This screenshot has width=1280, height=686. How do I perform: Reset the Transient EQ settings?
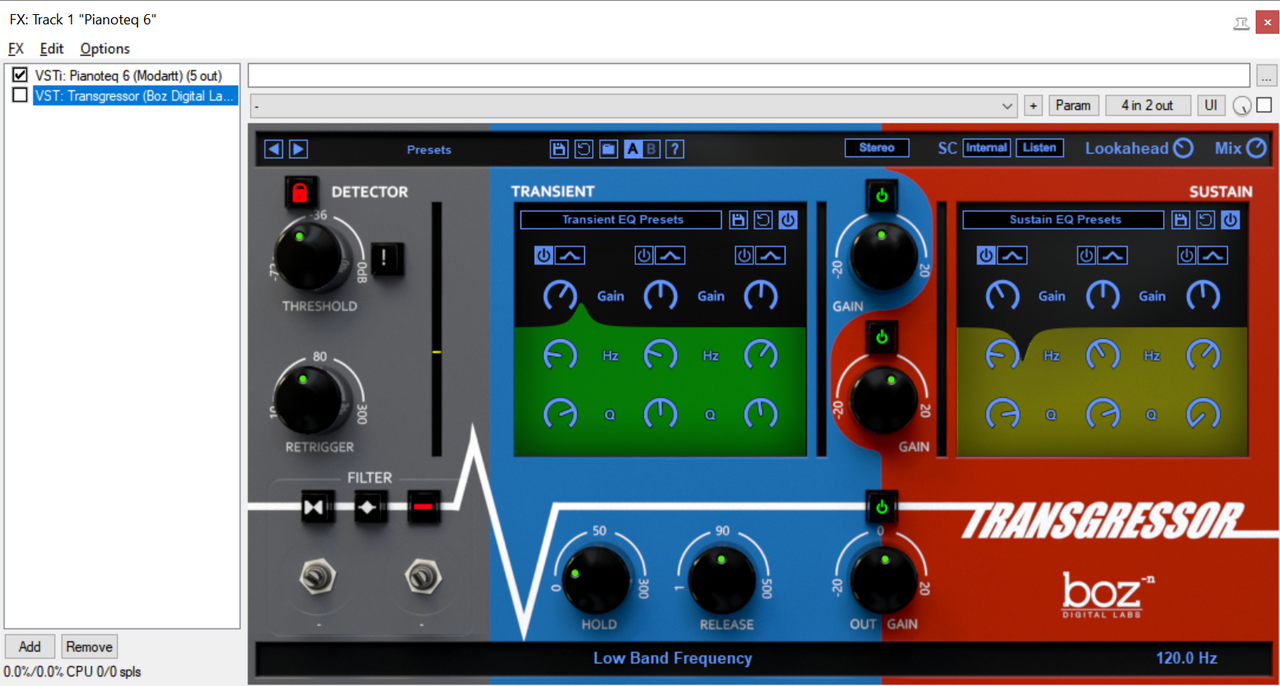coord(763,220)
